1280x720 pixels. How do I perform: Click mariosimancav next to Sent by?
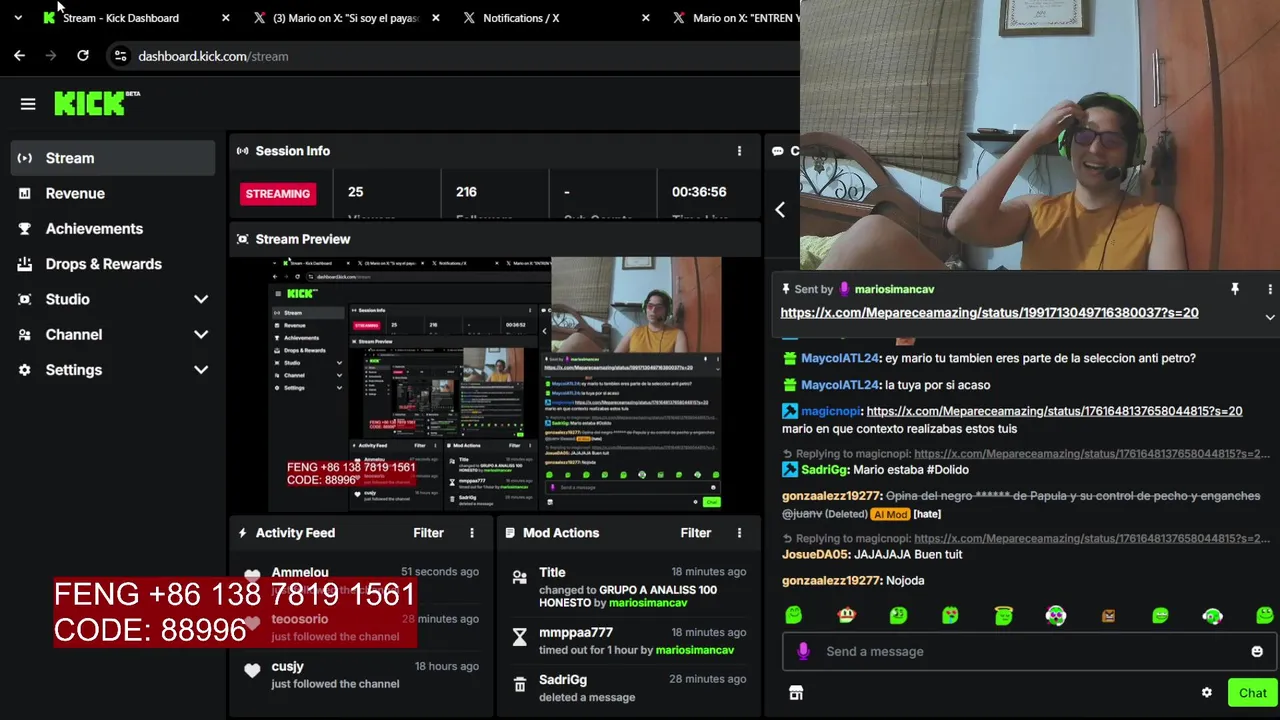[894, 289]
